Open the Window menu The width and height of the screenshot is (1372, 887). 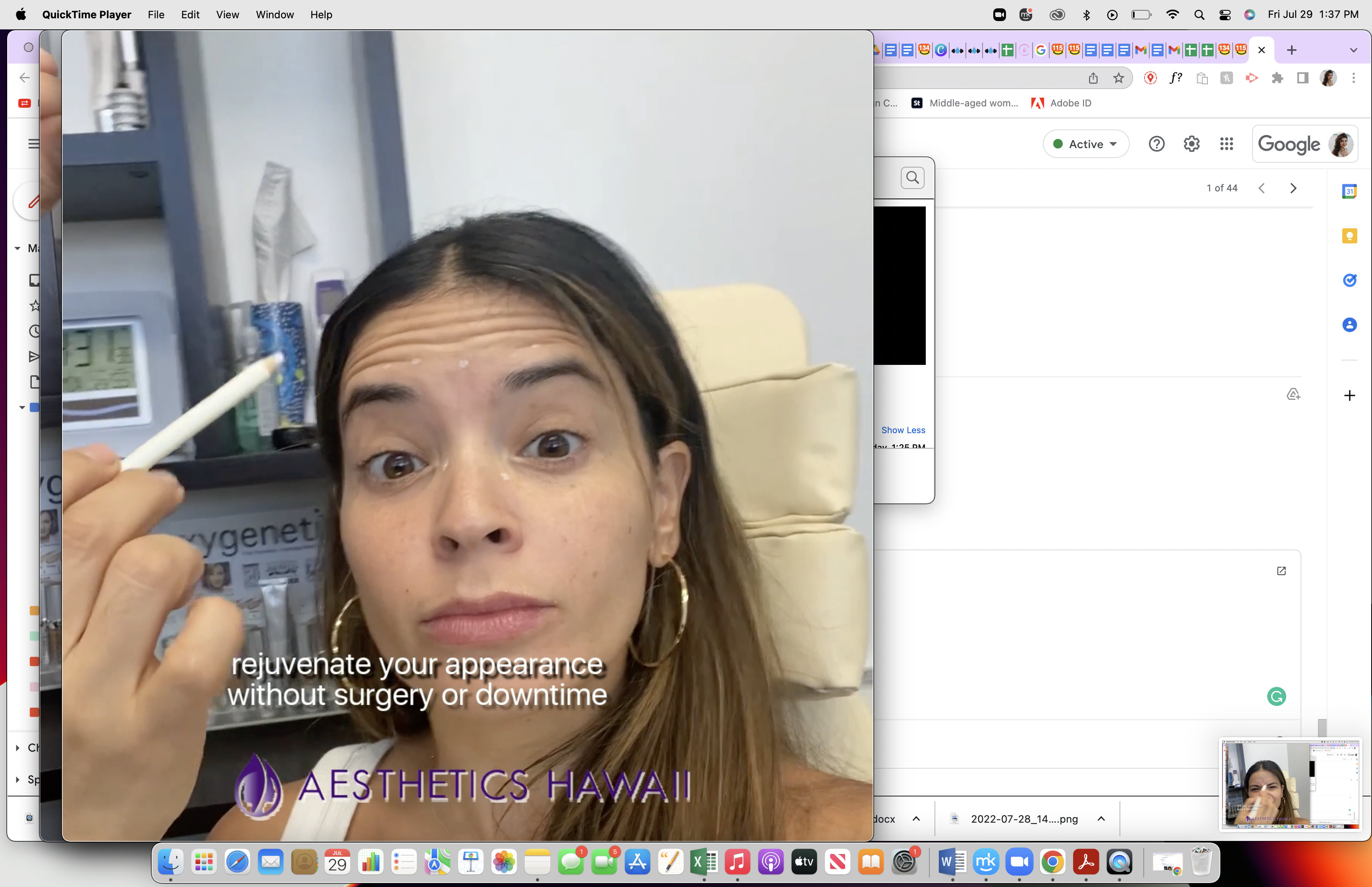[275, 15]
